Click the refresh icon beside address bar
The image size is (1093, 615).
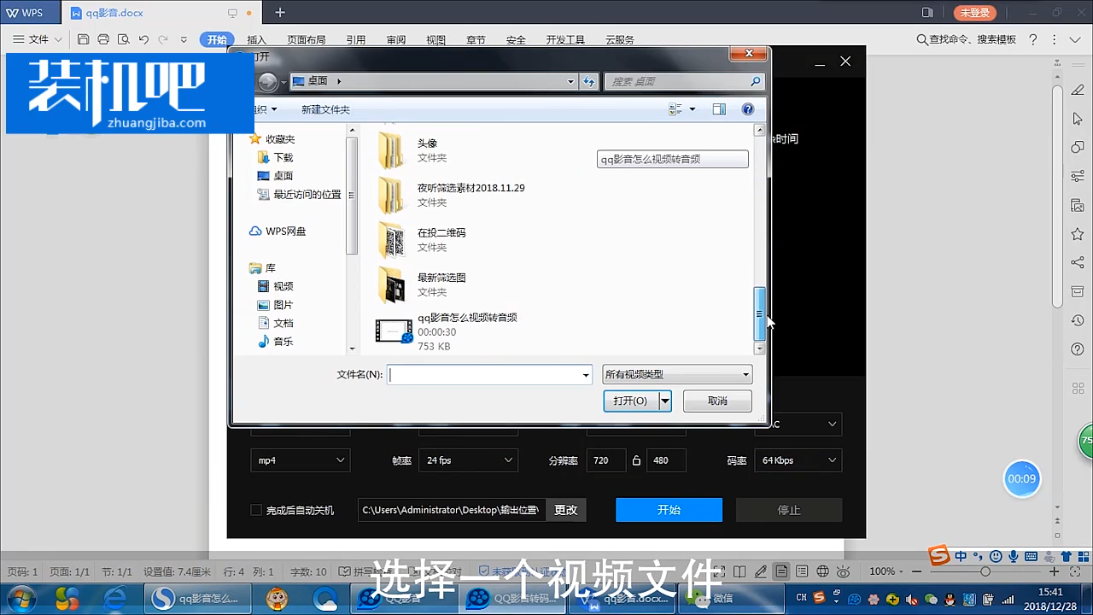point(589,82)
